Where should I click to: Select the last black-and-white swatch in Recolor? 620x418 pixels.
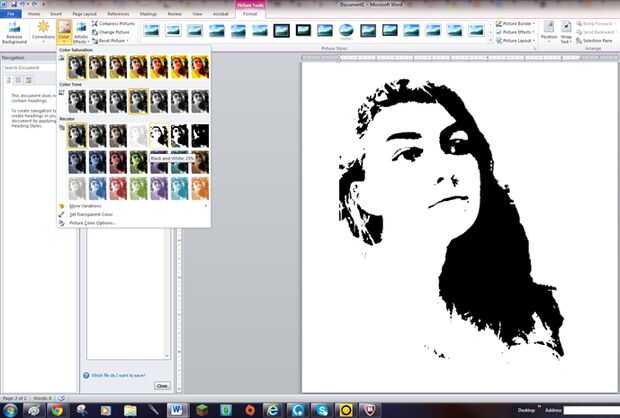(200, 136)
